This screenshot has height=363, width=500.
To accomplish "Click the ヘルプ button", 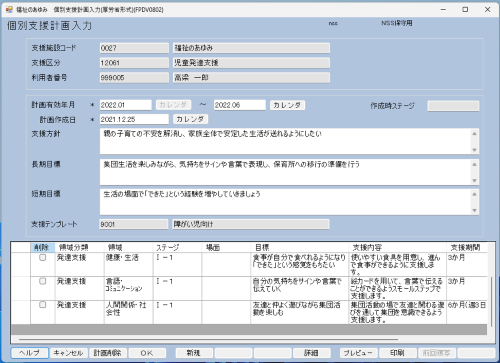I will point(30,353).
